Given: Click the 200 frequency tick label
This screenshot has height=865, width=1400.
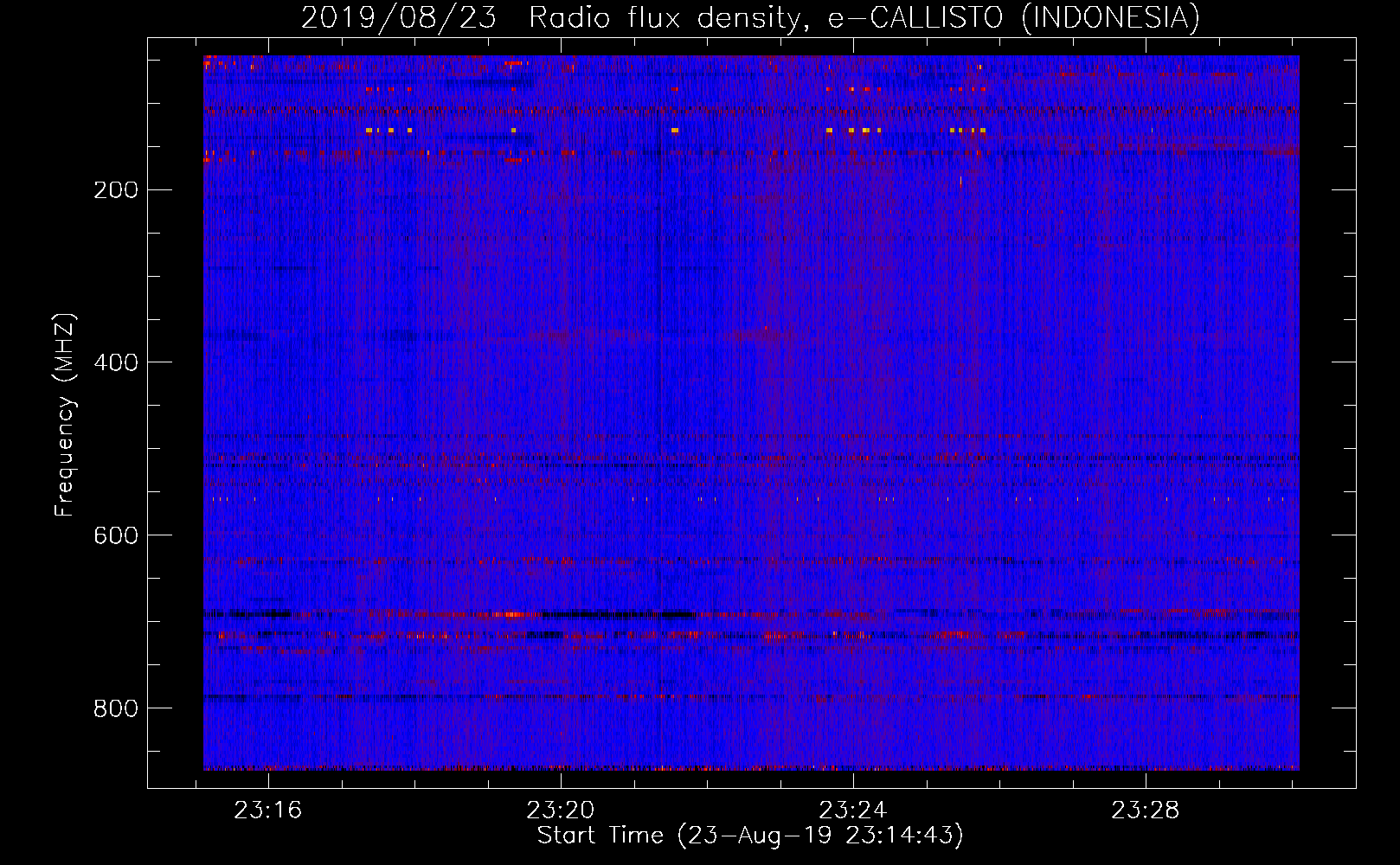Looking at the screenshot, I should pos(116,190).
